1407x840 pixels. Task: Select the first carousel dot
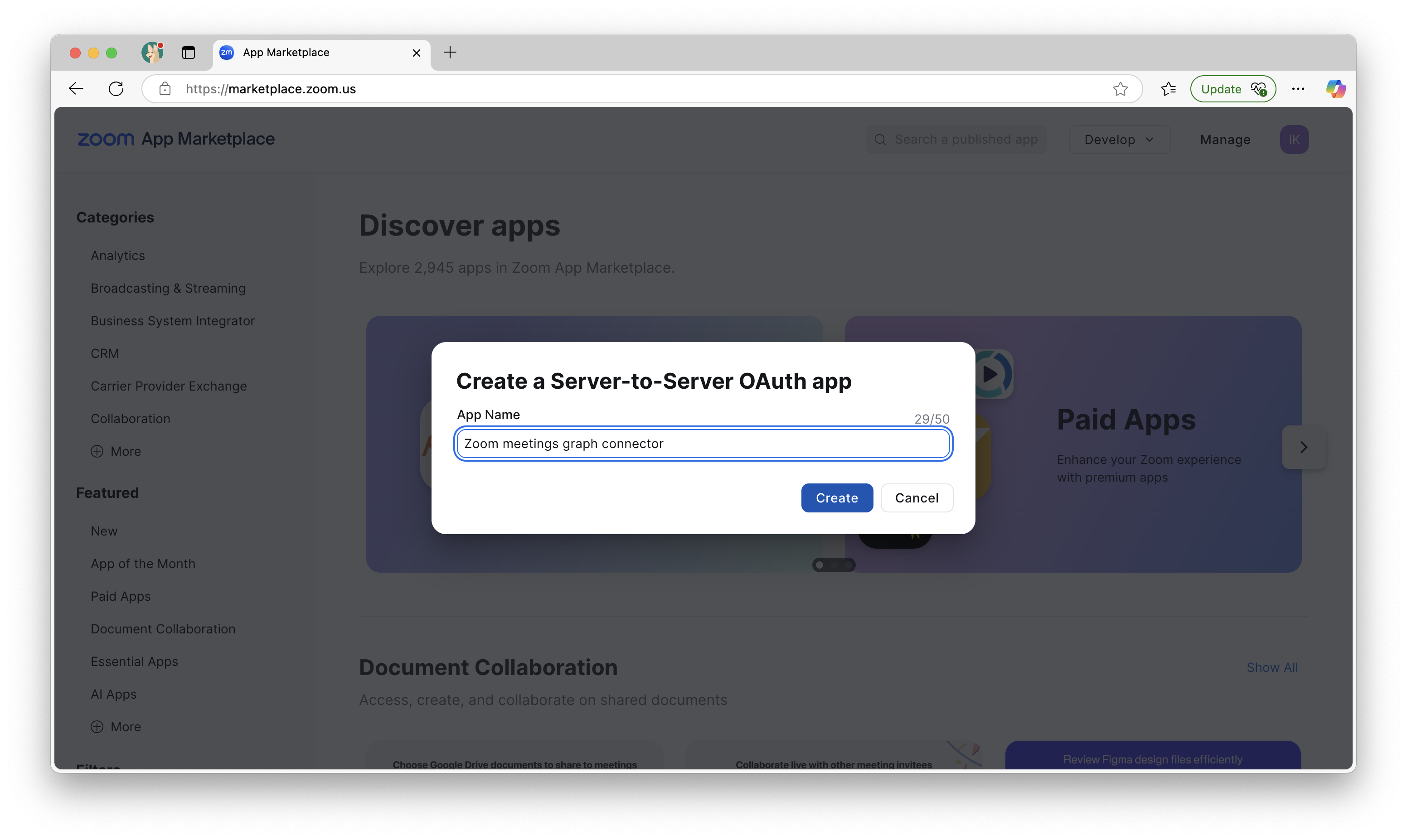click(x=819, y=565)
